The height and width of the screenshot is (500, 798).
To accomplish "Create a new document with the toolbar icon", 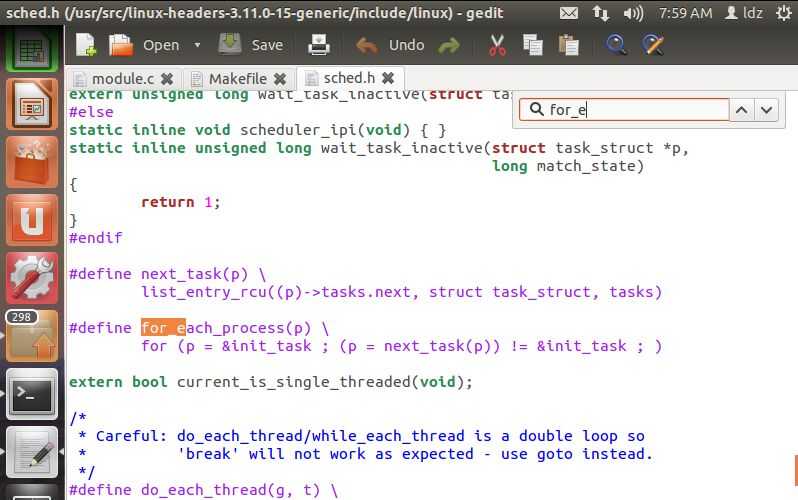I will (x=86, y=45).
